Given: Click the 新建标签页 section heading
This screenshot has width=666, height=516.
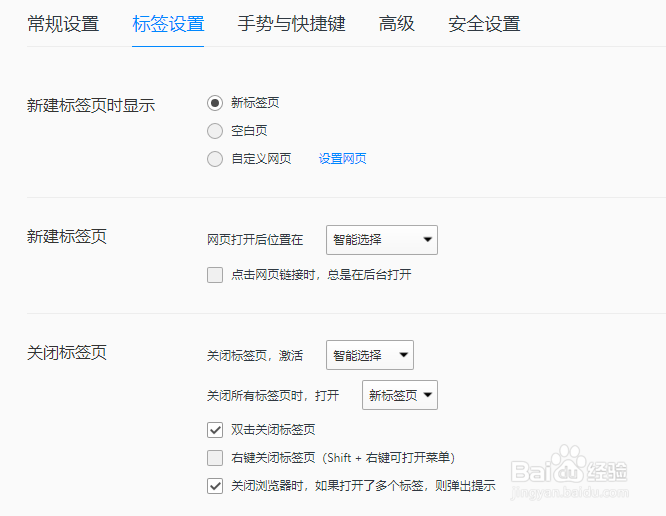Looking at the screenshot, I should click(67, 237).
